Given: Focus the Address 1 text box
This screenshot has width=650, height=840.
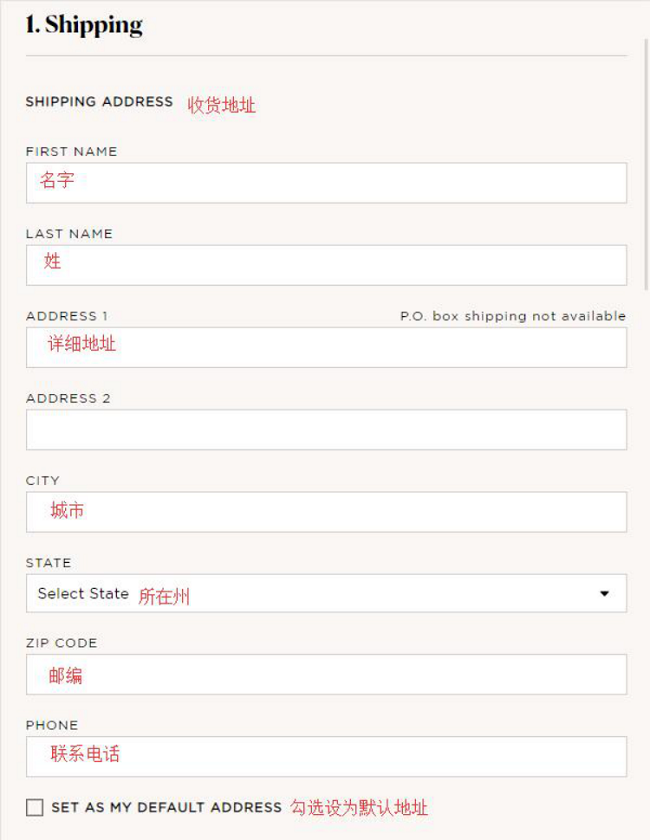Looking at the screenshot, I should click(x=326, y=347).
